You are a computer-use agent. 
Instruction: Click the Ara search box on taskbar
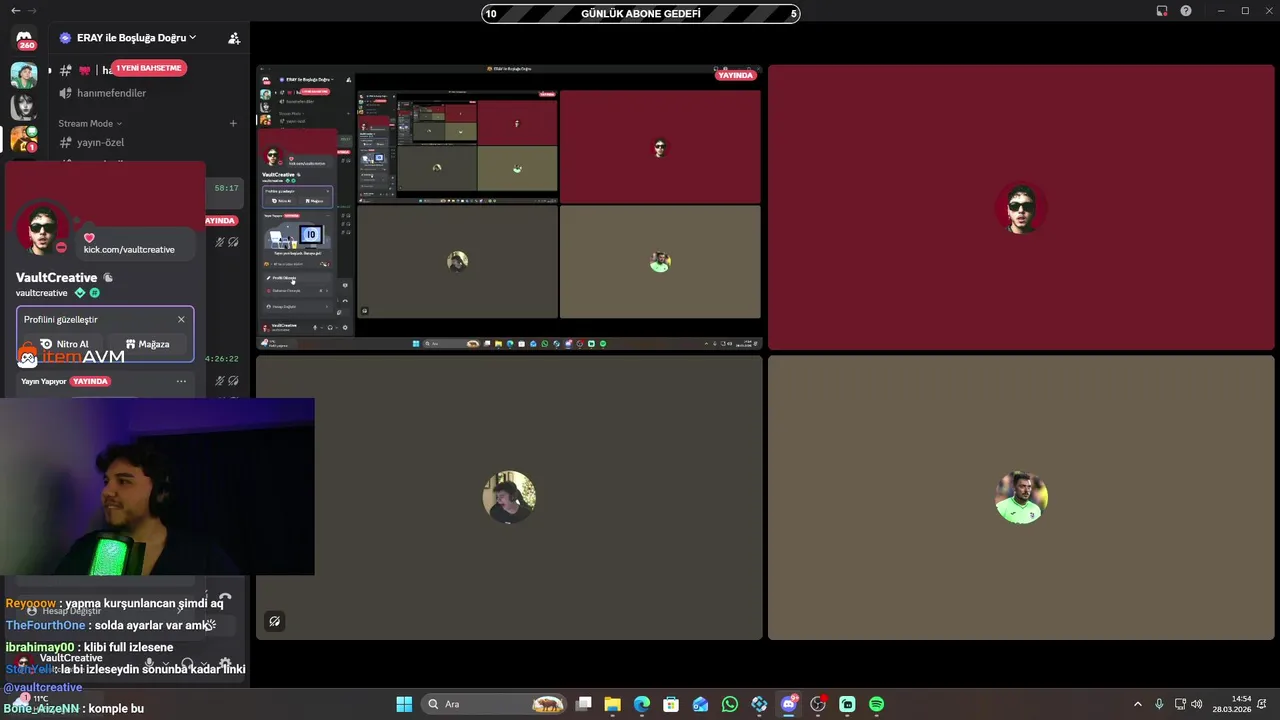[x=494, y=704]
